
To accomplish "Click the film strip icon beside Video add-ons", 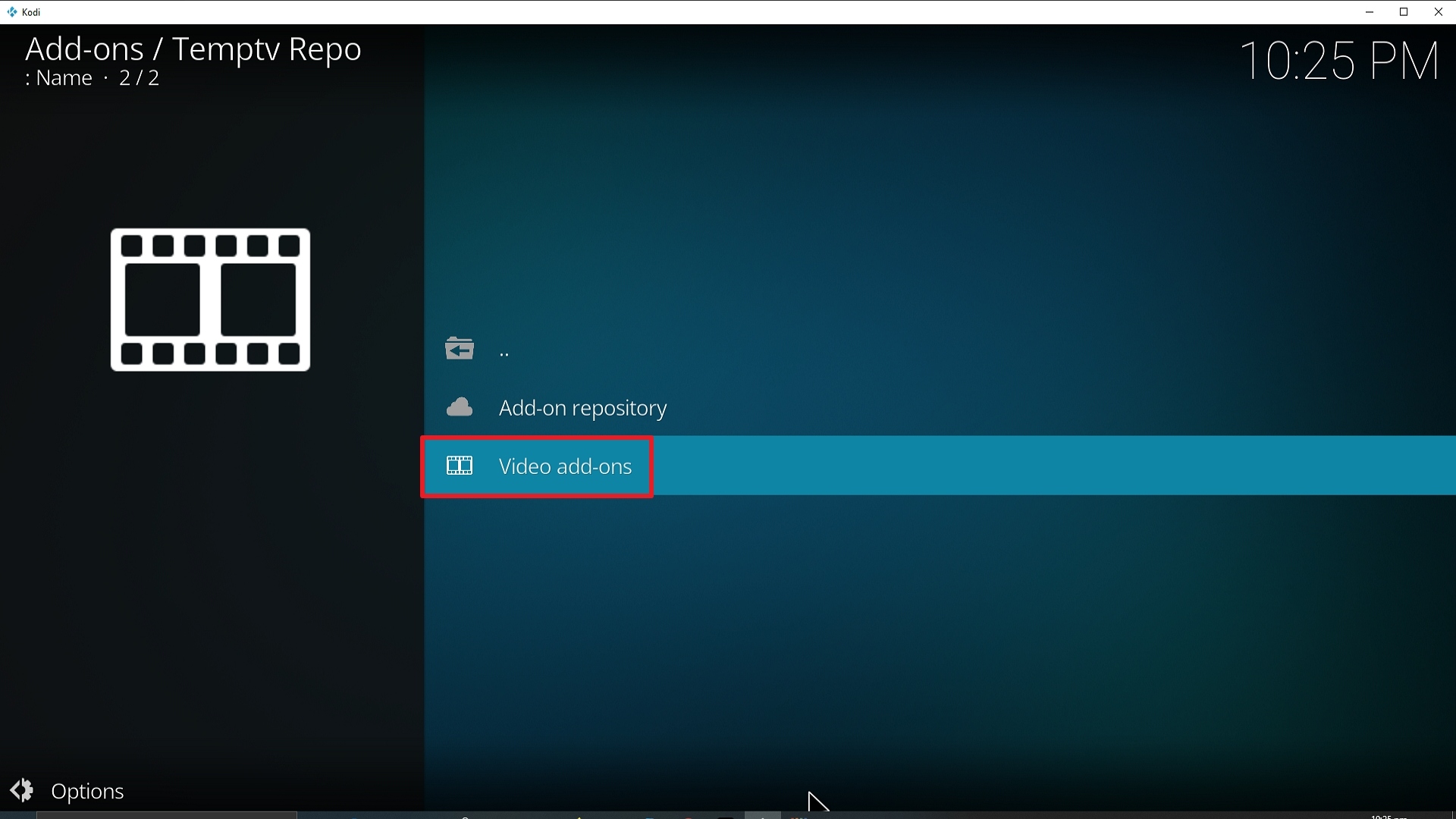I will tap(460, 466).
